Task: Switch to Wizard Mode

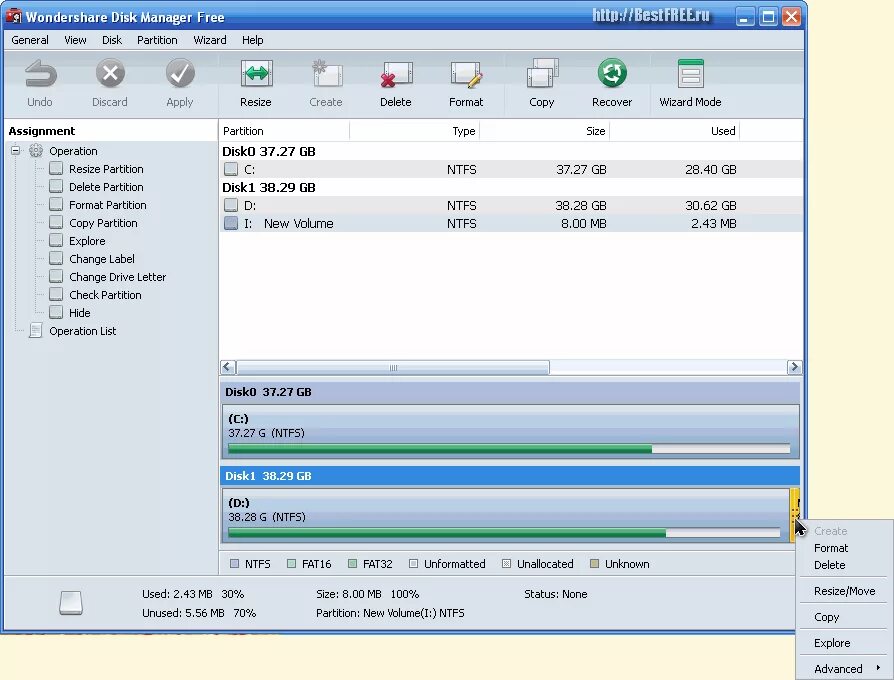Action: (x=690, y=74)
